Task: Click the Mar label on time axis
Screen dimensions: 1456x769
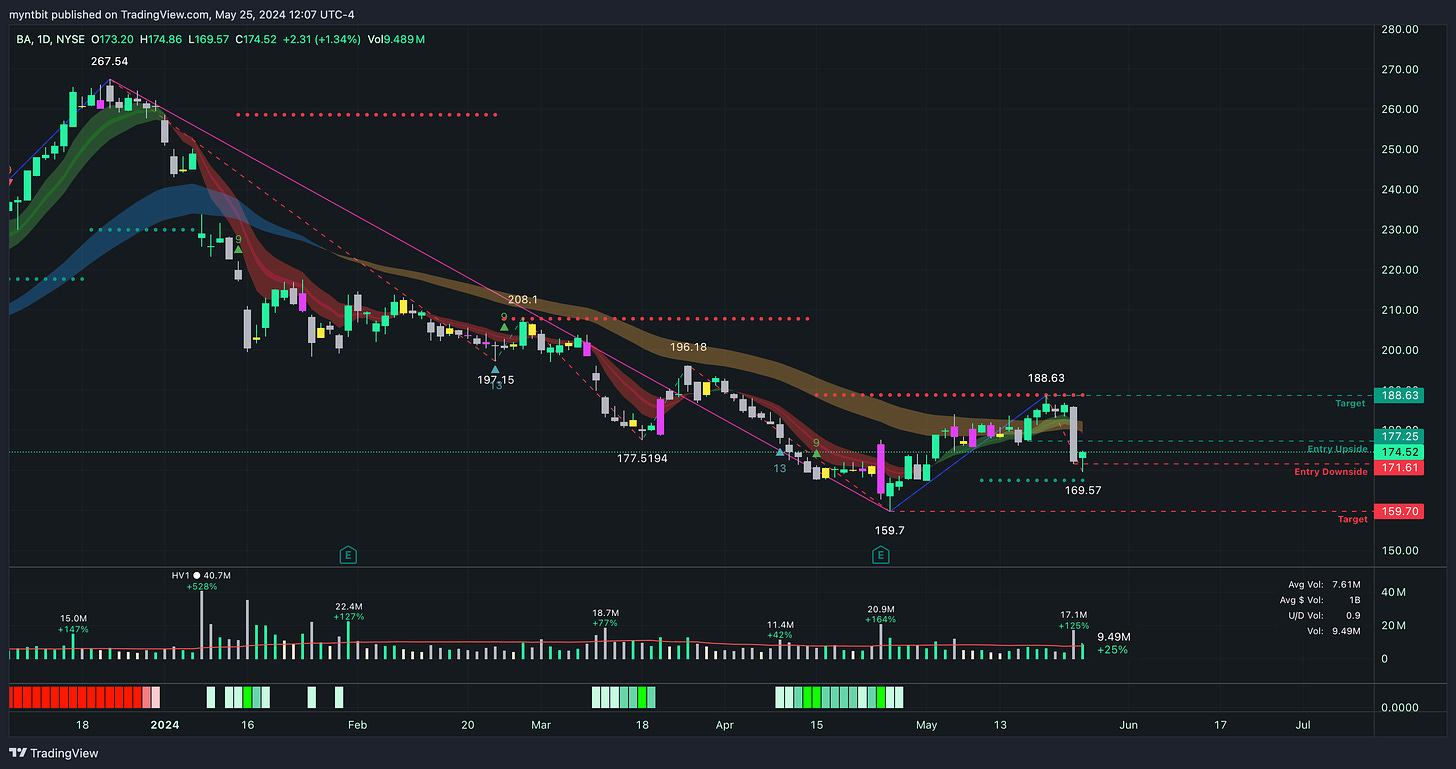Action: (x=541, y=725)
